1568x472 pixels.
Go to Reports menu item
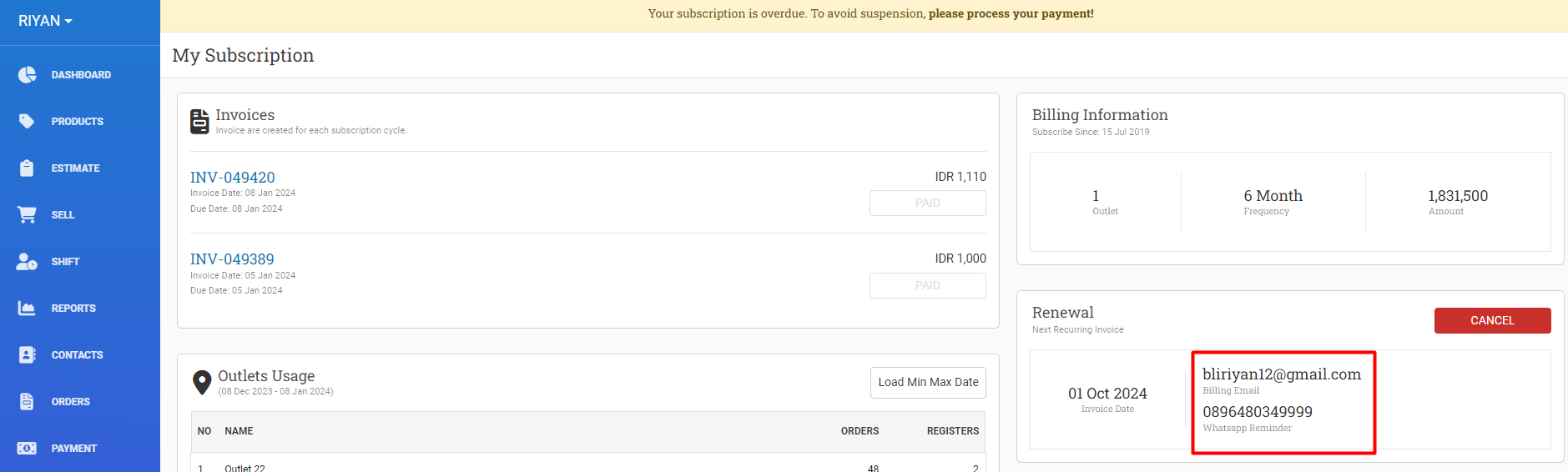tap(73, 308)
